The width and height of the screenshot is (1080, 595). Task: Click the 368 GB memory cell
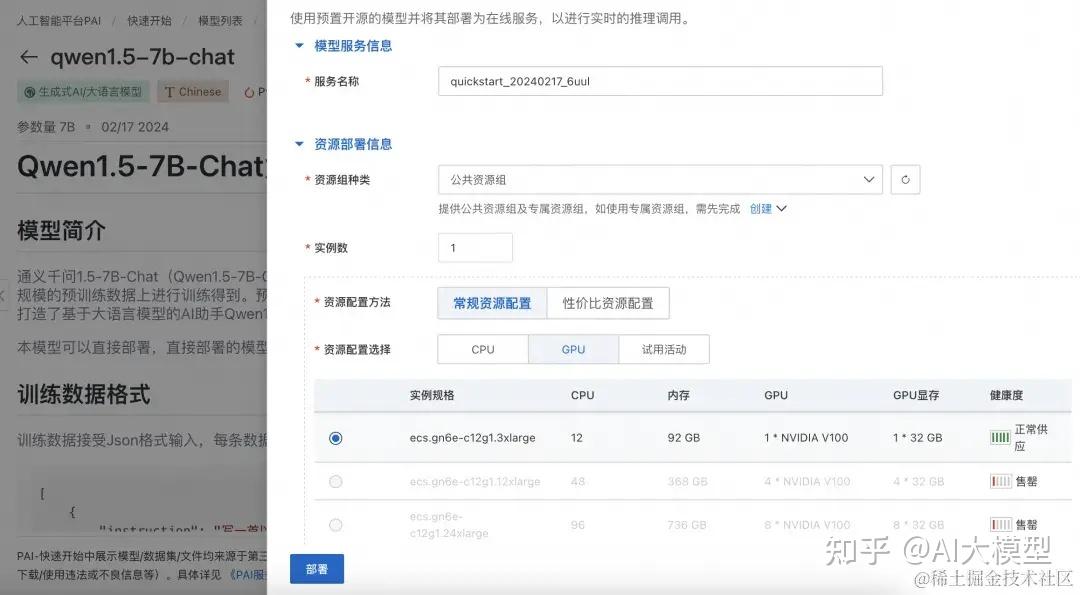click(687, 481)
